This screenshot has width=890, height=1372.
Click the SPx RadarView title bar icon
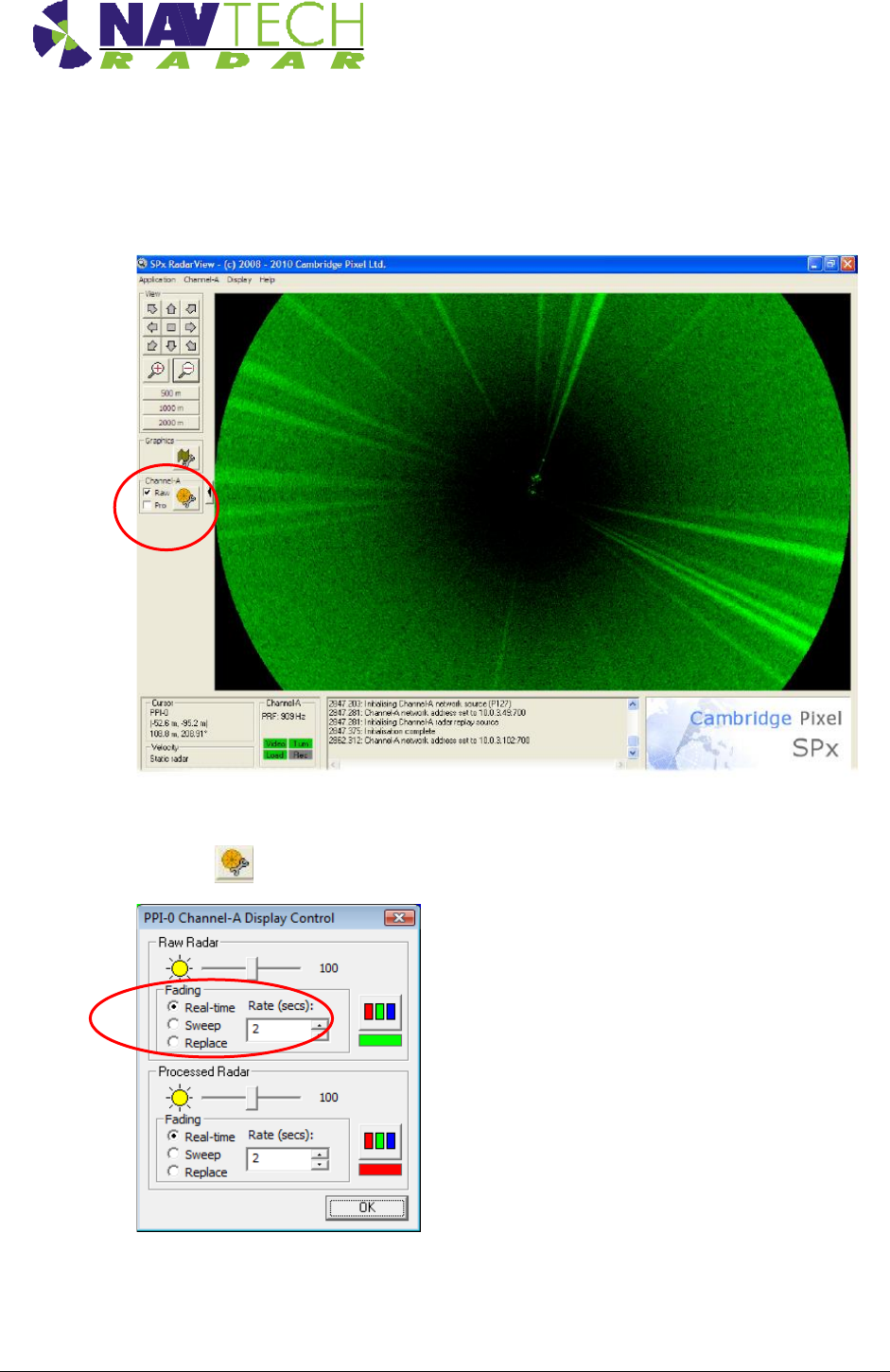point(143,264)
